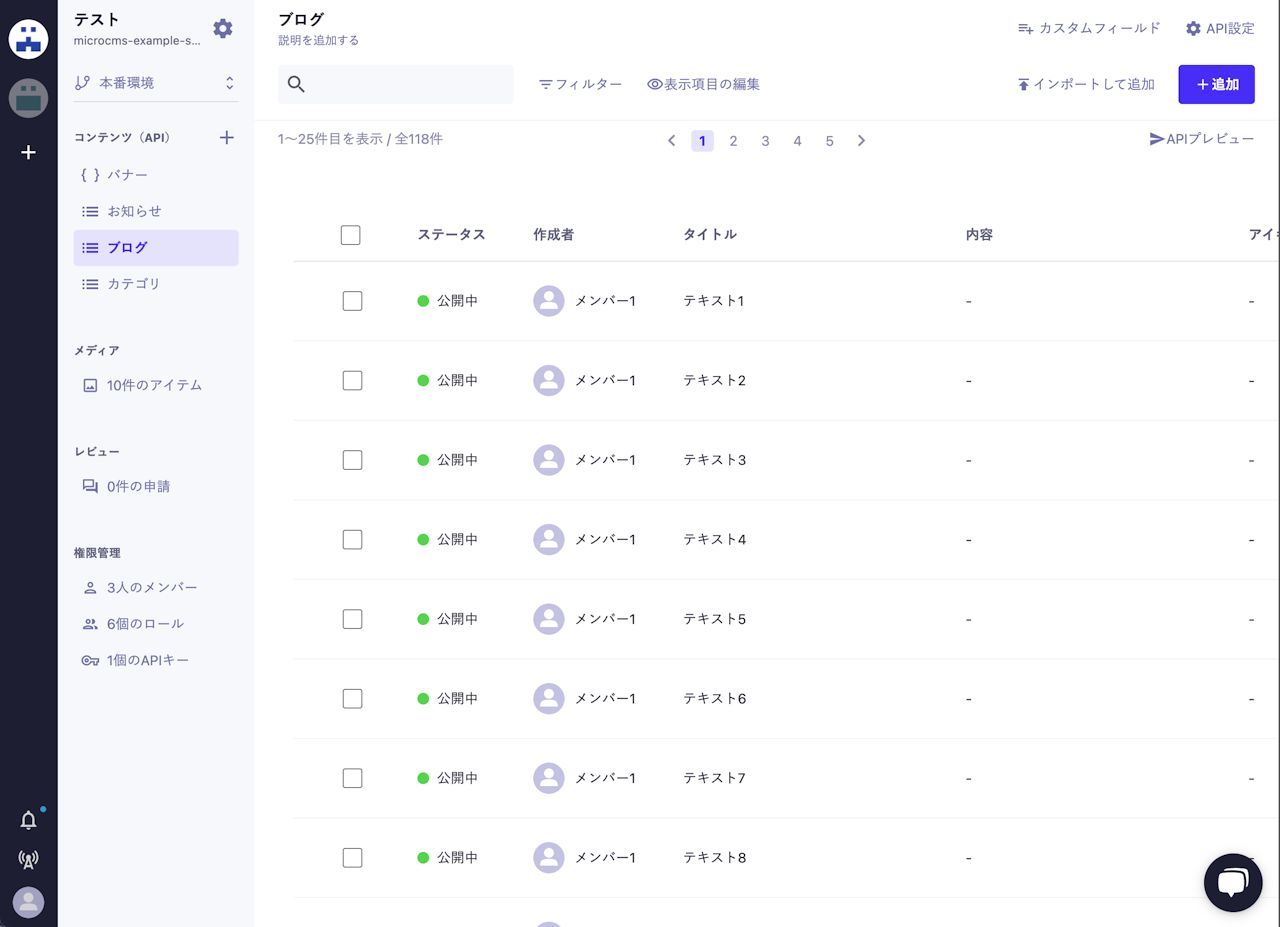Click the broadcast antenna icon in sidebar
The height and width of the screenshot is (927, 1280).
[29, 859]
